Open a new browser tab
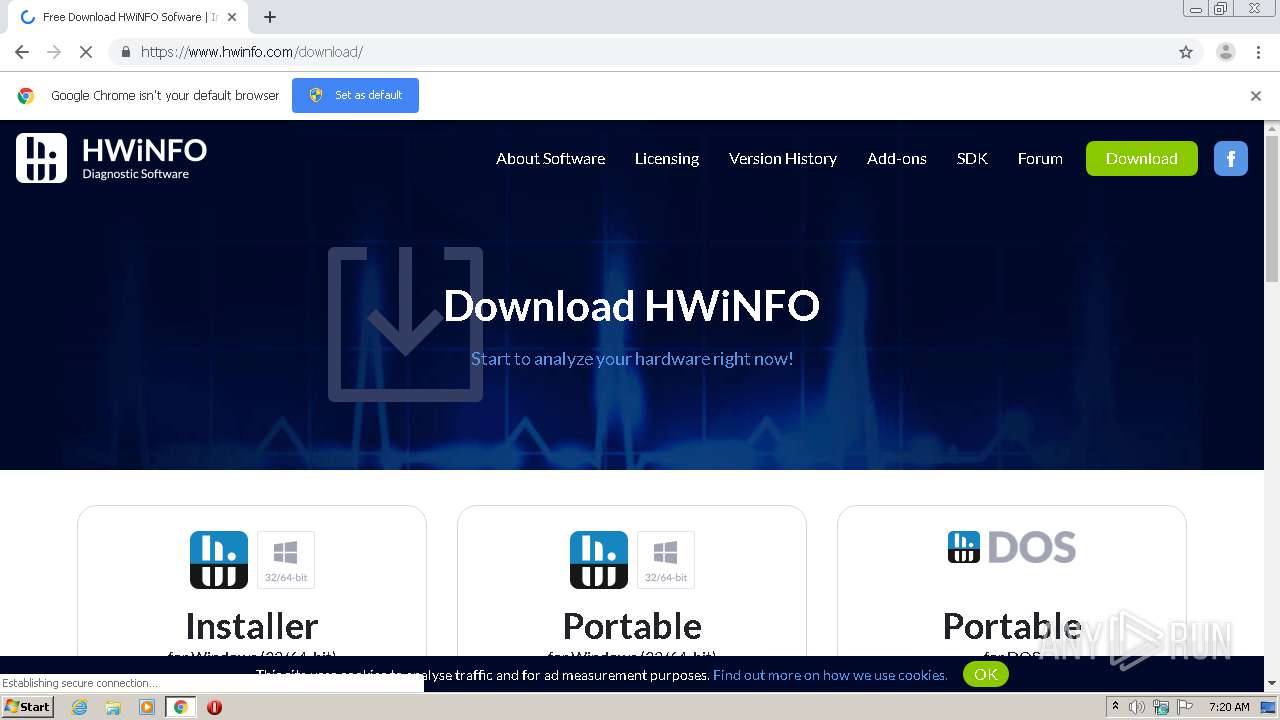 pyautogui.click(x=270, y=17)
